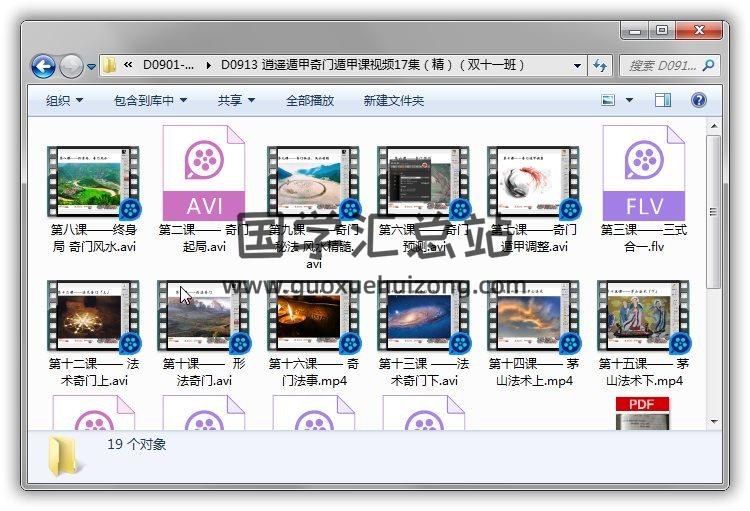Open the change view options dropdown arrow
This screenshot has height=511, width=750.
pos(629,100)
